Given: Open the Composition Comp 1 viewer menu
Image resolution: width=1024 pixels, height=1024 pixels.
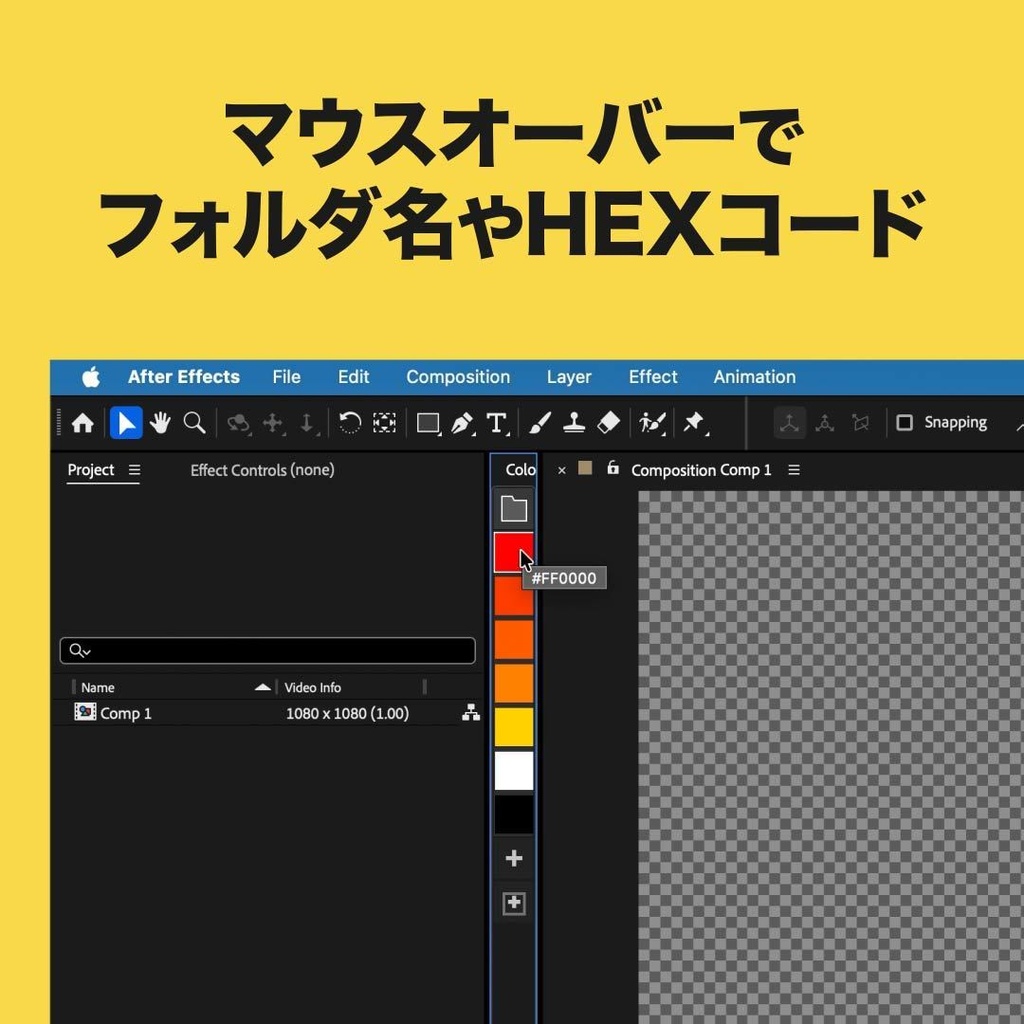Looking at the screenshot, I should pos(792,469).
